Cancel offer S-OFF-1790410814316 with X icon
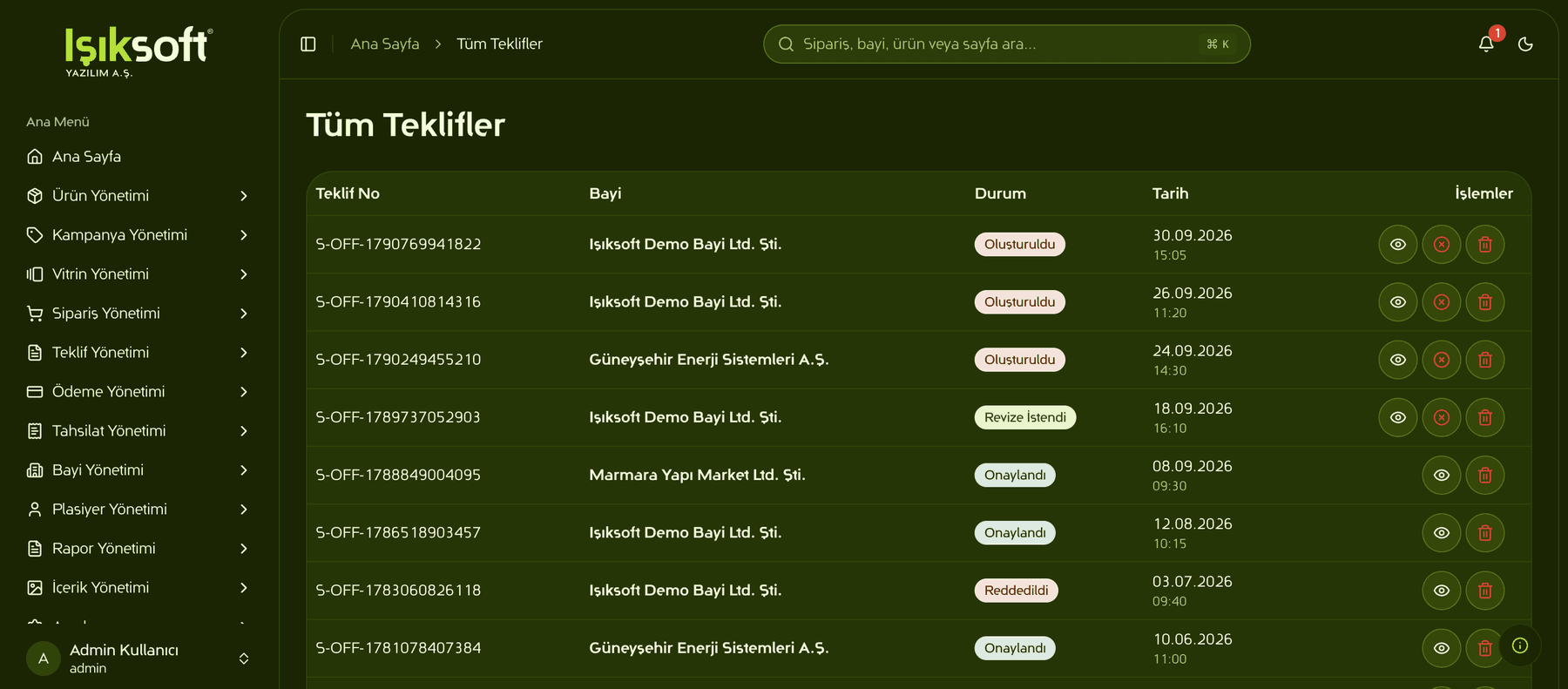The image size is (1568, 689). tap(1442, 301)
